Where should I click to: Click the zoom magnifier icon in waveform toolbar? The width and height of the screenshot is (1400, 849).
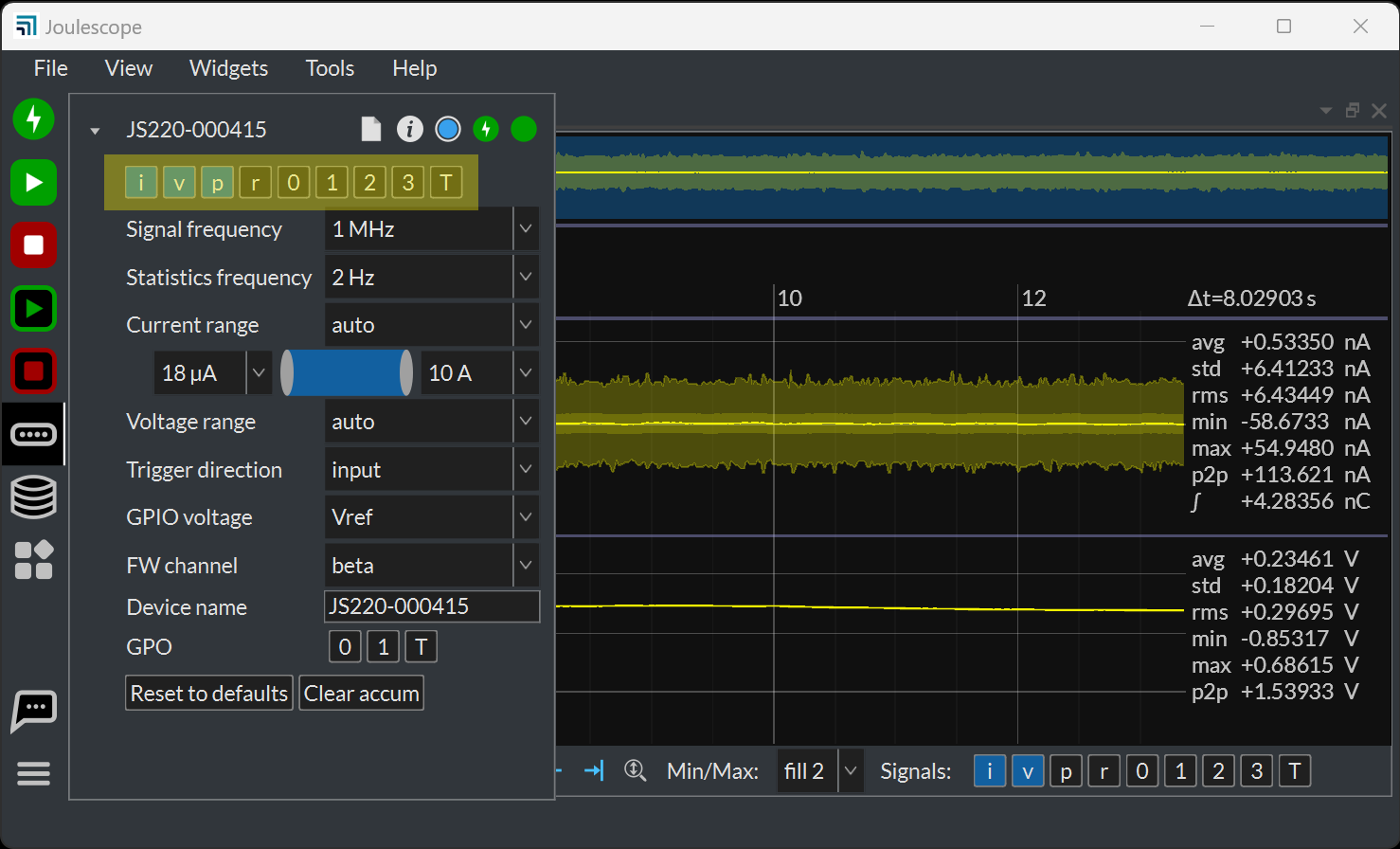pyautogui.click(x=635, y=770)
